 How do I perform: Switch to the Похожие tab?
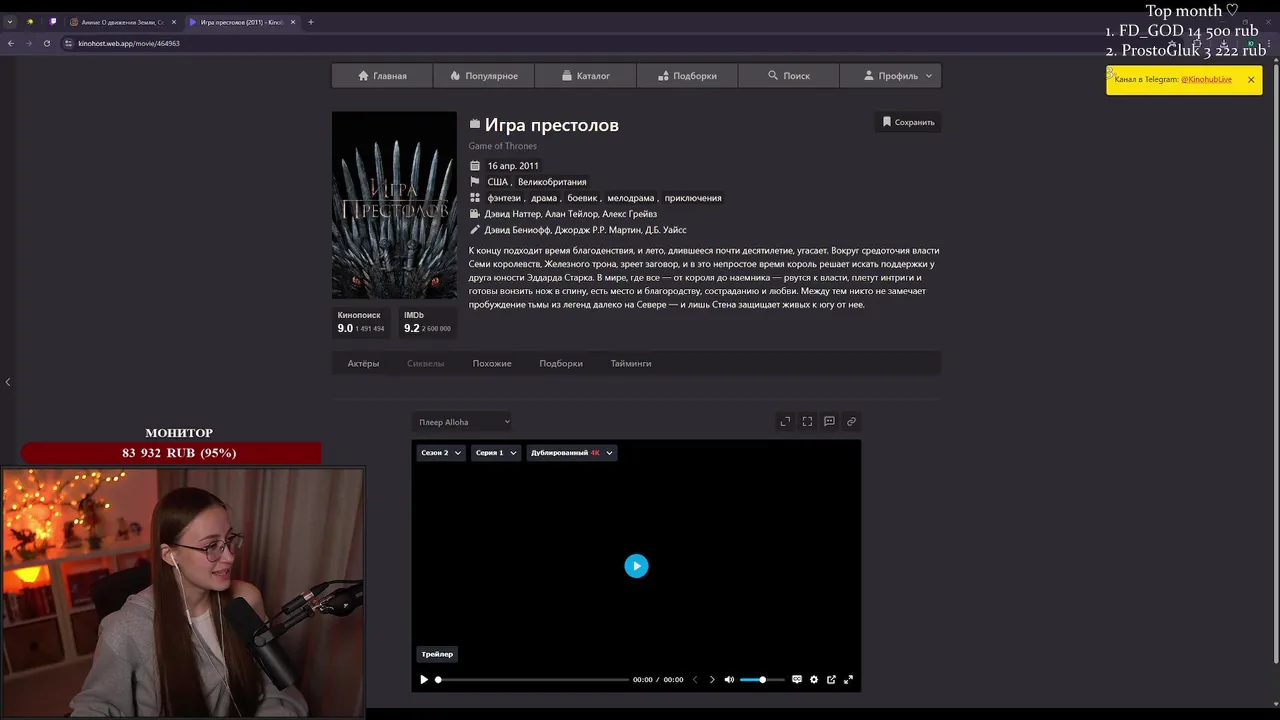492,363
